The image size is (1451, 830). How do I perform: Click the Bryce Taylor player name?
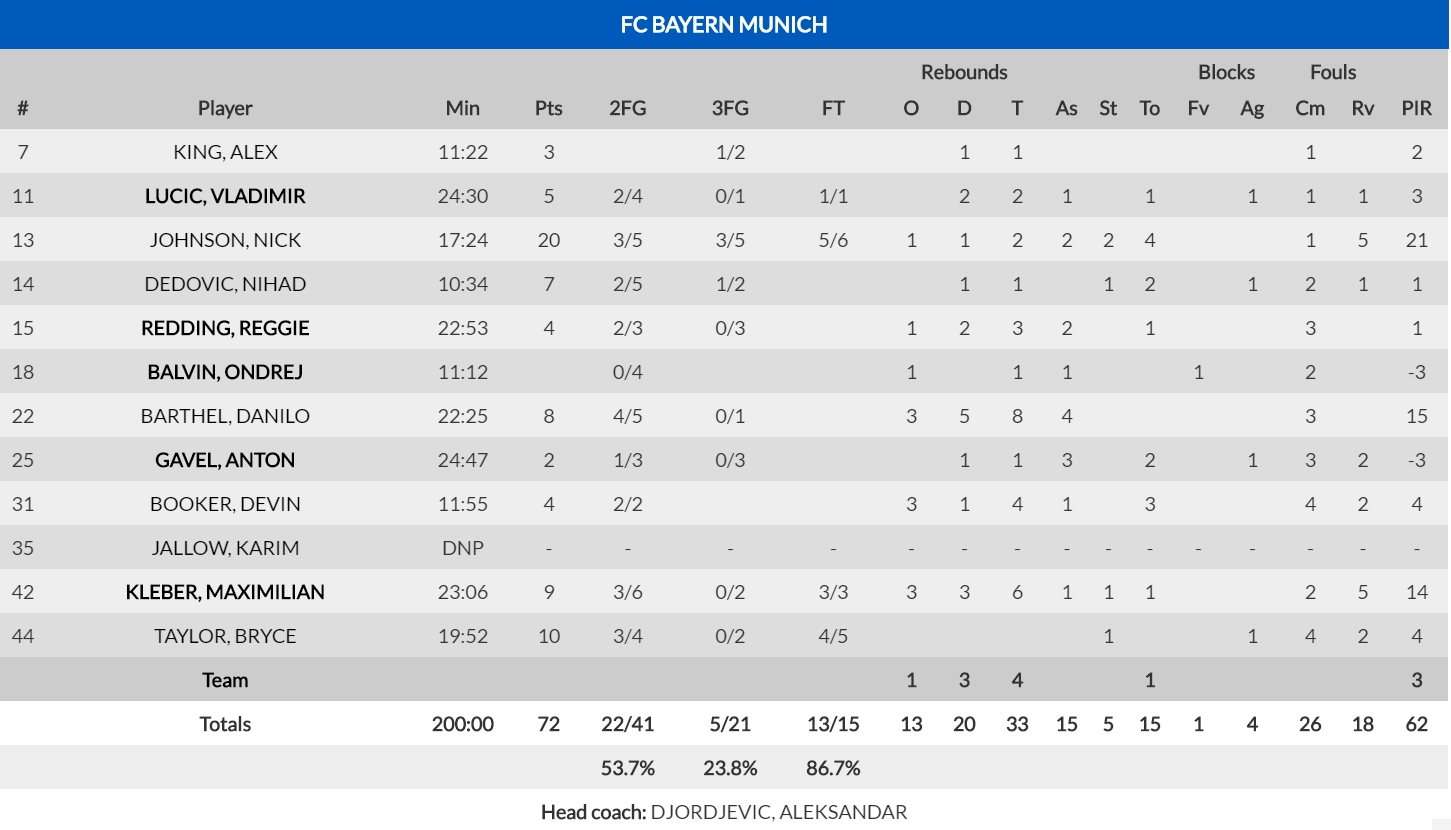pyautogui.click(x=225, y=636)
